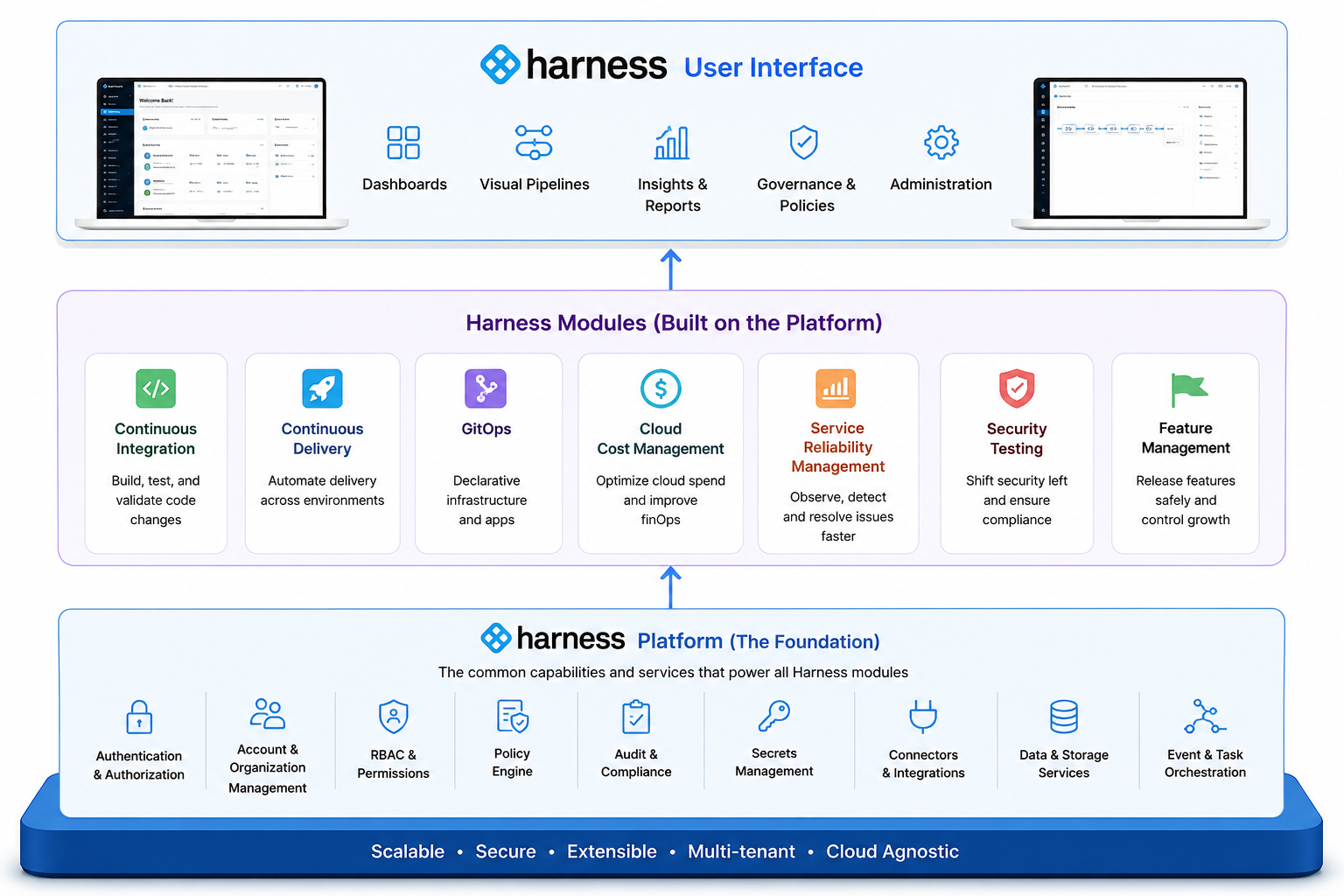The image size is (1344, 896).
Task: Click the 'Multi-tenant' text in bottom banner
Action: pos(741,851)
